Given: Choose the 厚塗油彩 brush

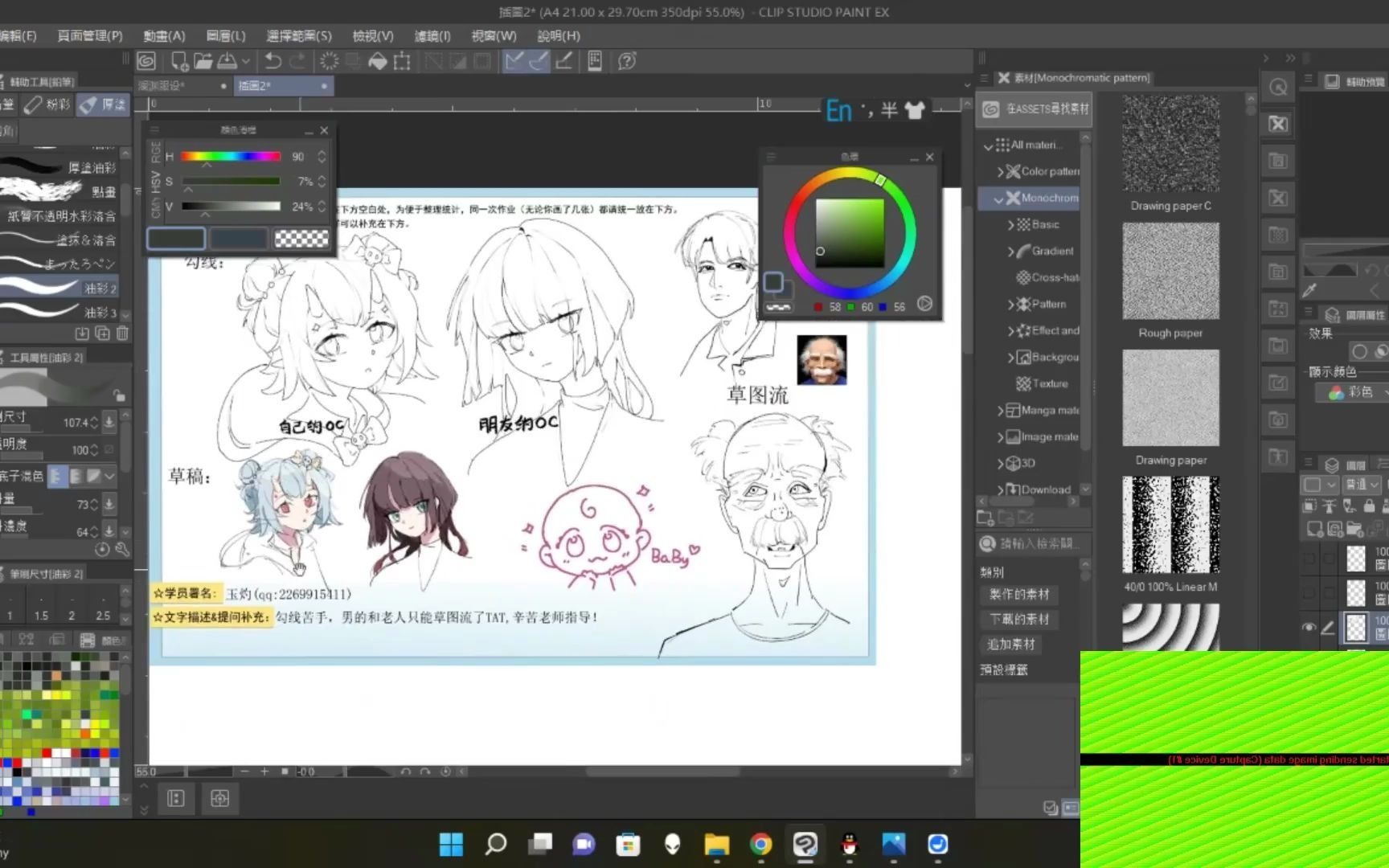Looking at the screenshot, I should [x=59, y=167].
